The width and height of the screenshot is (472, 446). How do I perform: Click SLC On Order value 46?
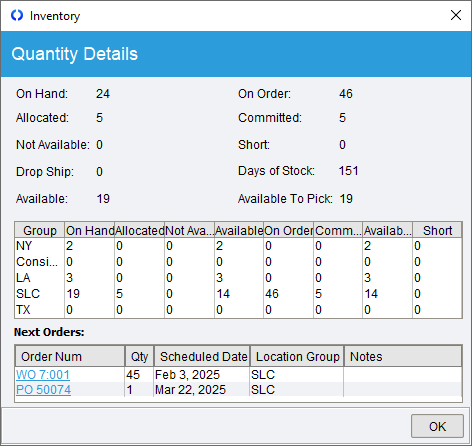point(272,294)
